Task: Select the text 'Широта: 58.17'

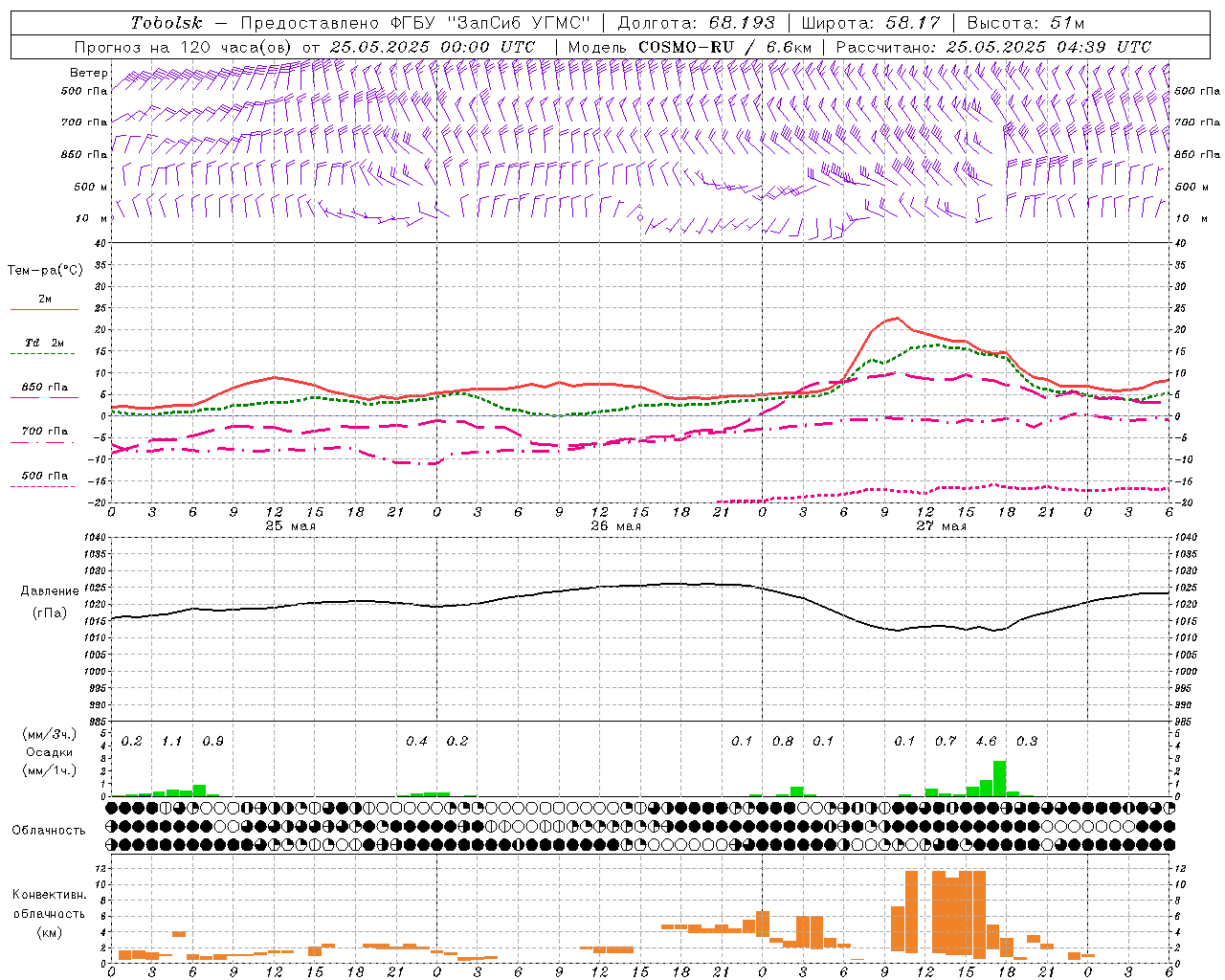Action: (x=871, y=23)
